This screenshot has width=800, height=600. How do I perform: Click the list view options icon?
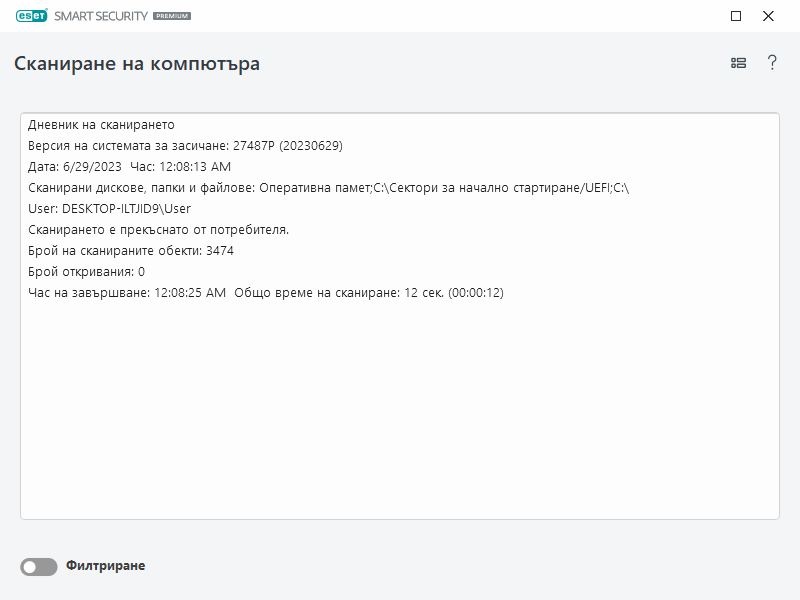point(738,63)
